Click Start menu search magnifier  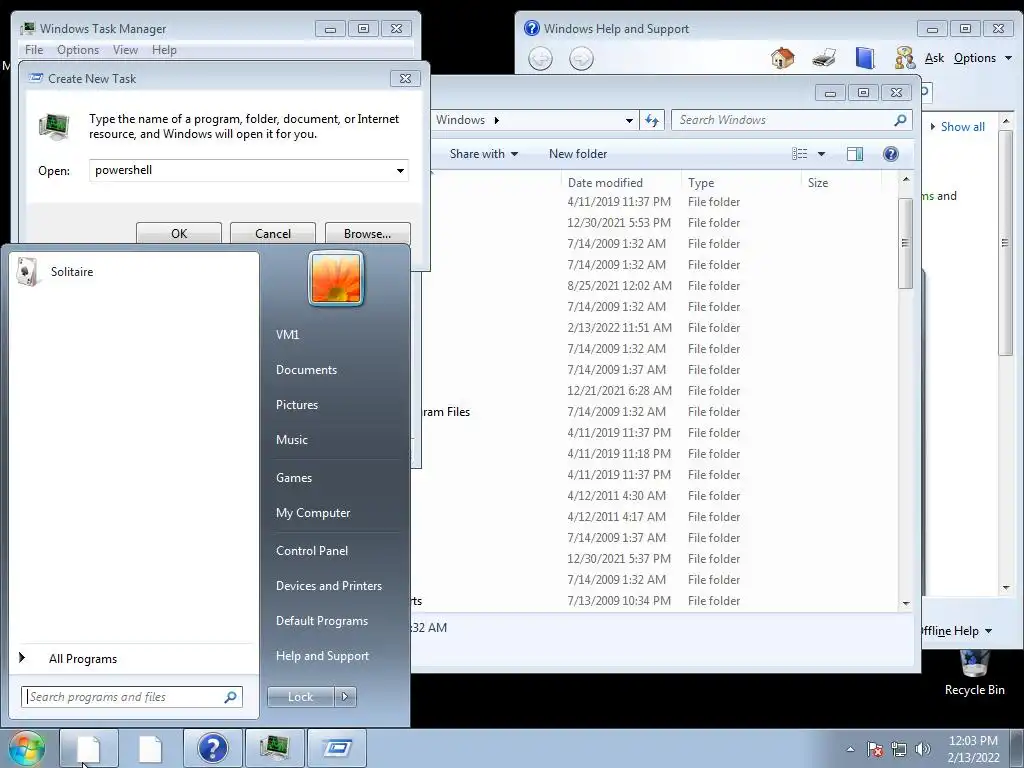tap(230, 697)
